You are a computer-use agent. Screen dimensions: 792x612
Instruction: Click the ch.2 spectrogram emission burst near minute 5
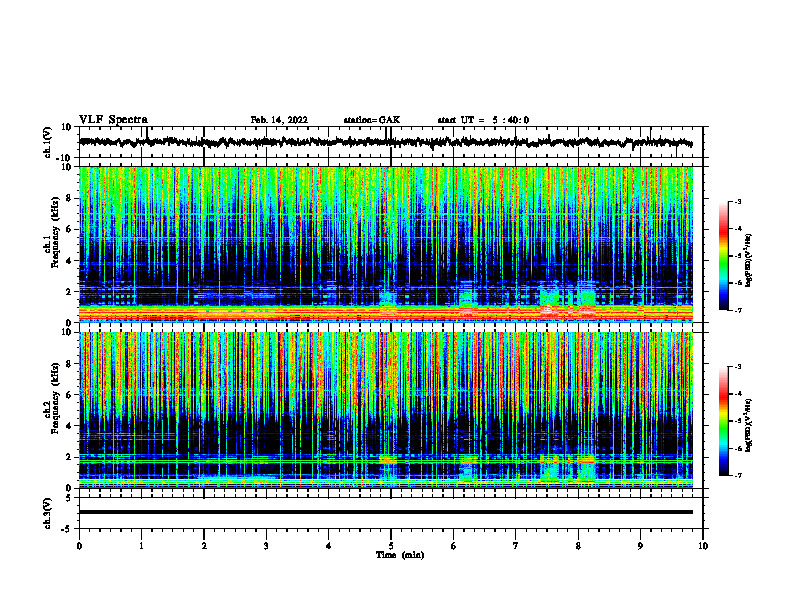(388, 467)
